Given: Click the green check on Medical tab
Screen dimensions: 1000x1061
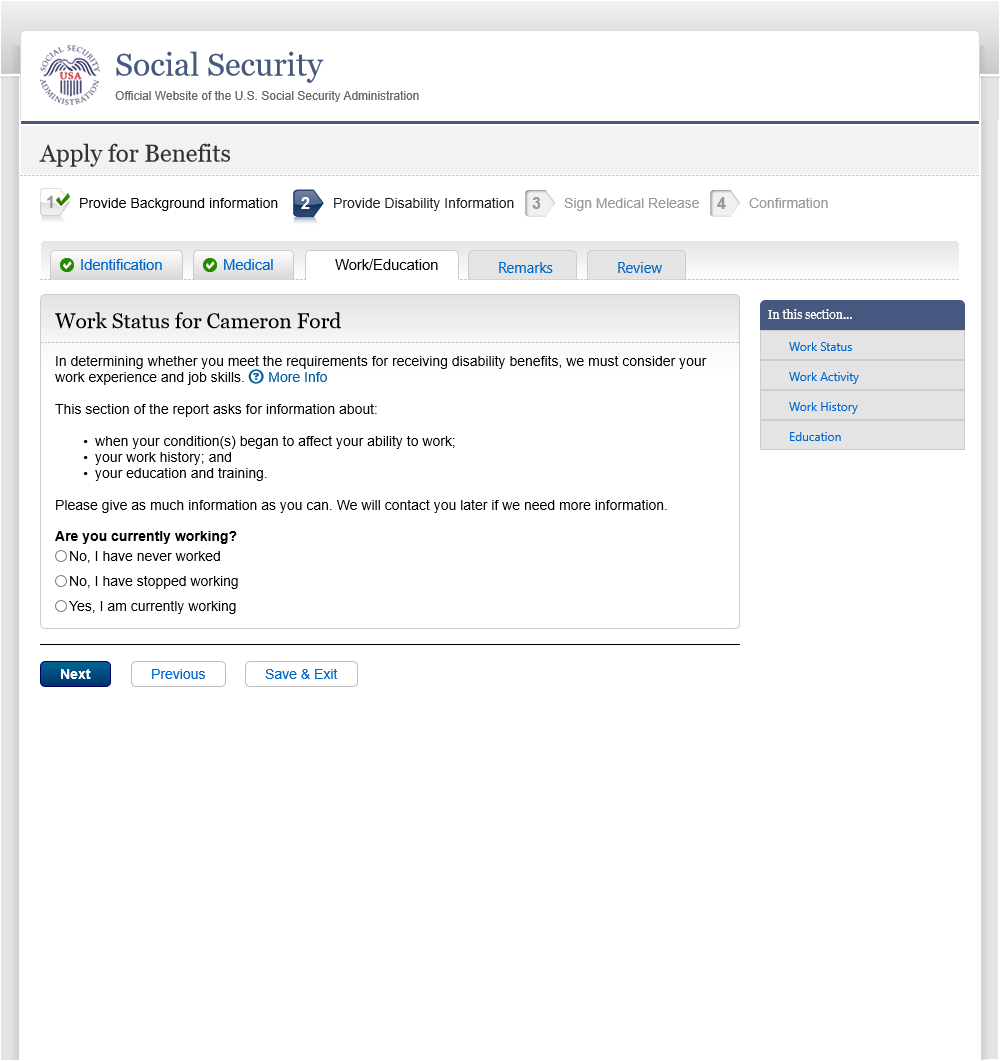Looking at the screenshot, I should [x=210, y=265].
